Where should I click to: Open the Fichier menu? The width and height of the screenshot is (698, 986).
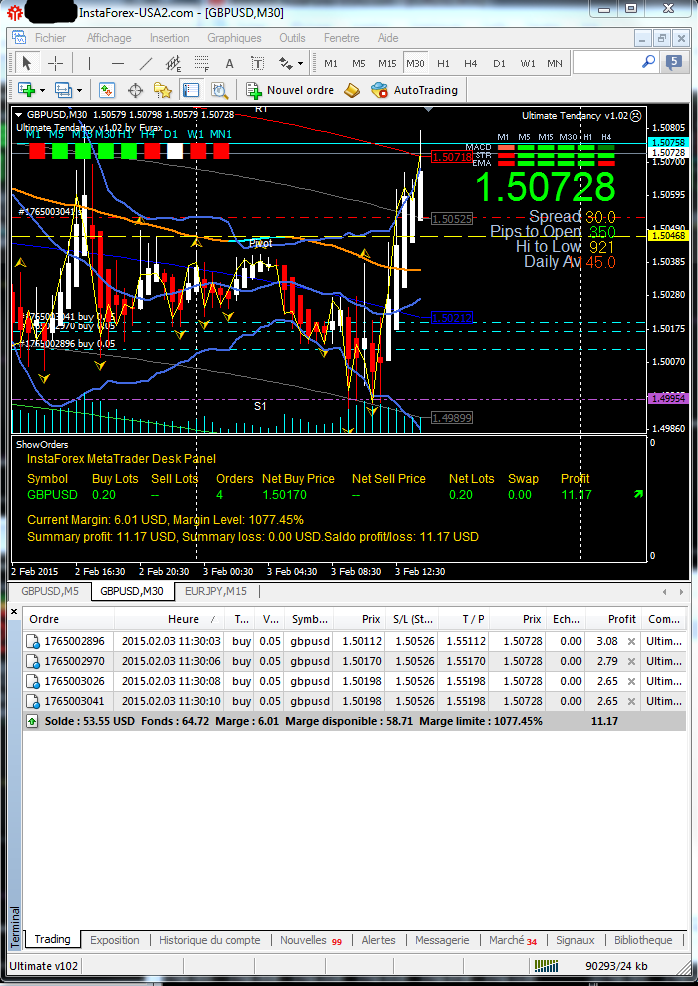pos(50,38)
